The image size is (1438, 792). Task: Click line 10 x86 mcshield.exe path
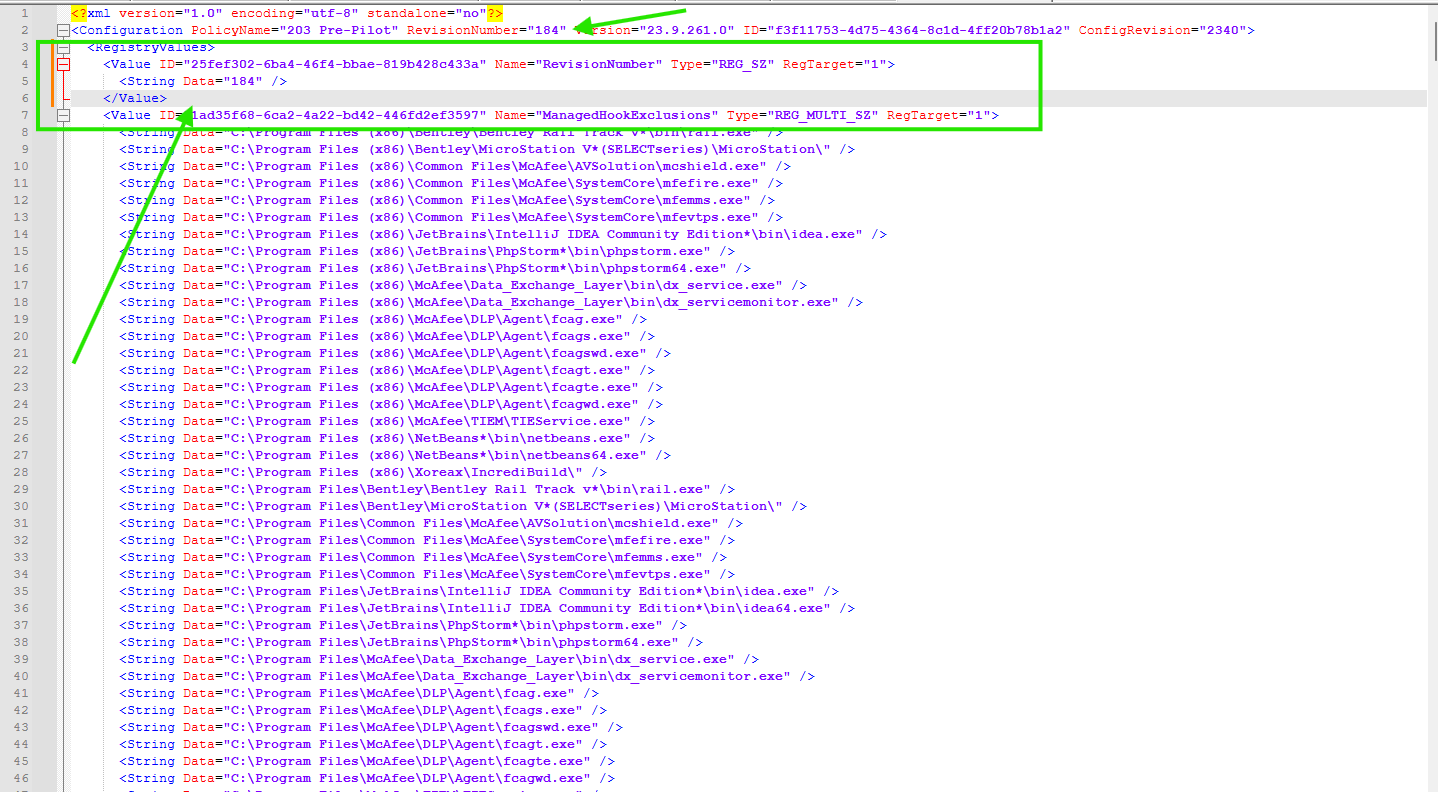[x=495, y=166]
